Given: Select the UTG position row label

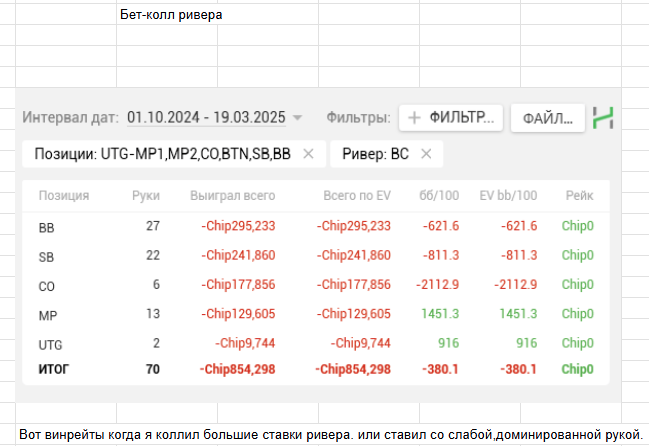Looking at the screenshot, I should pos(50,345).
